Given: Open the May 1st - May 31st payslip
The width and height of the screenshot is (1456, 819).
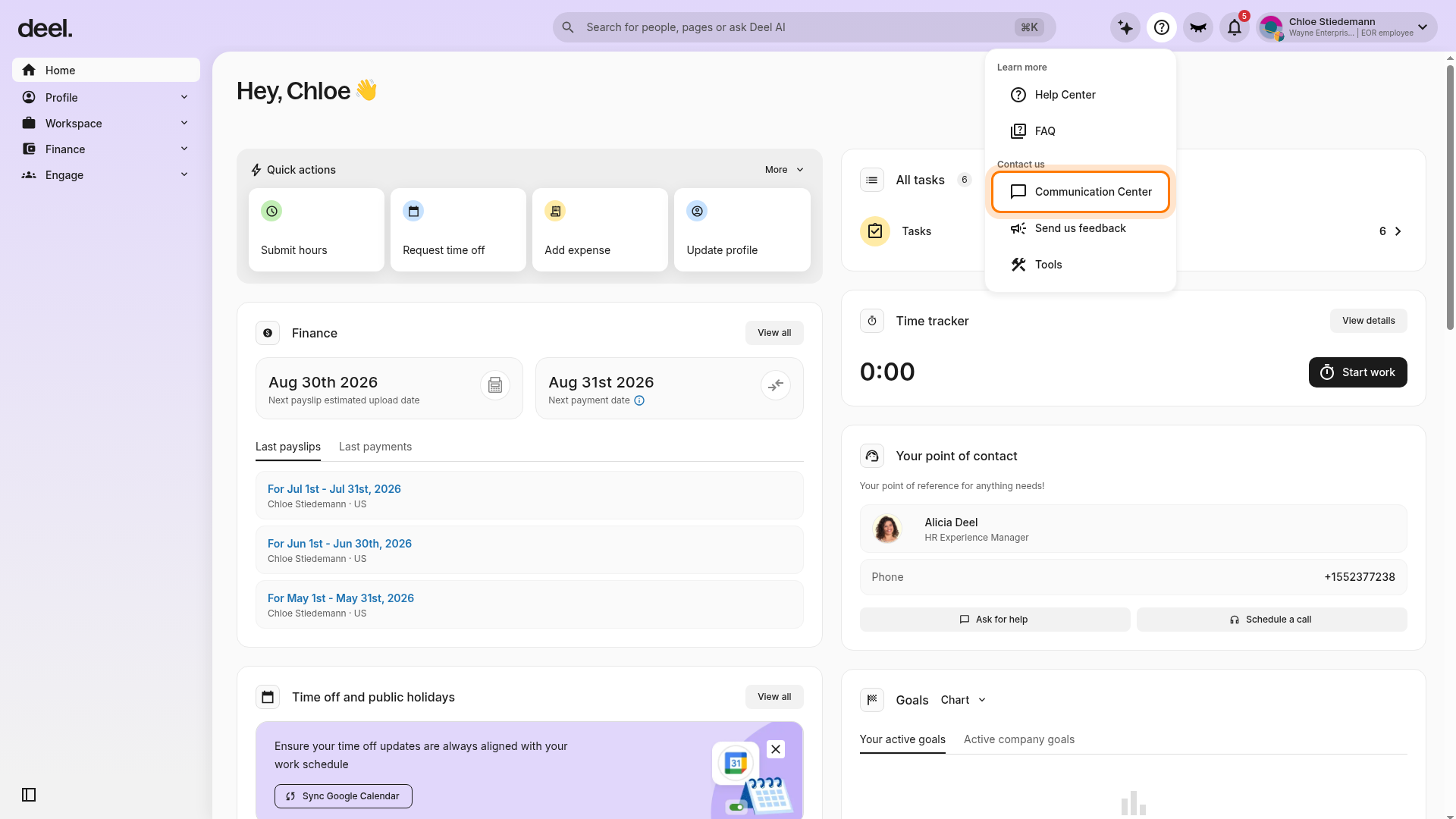Looking at the screenshot, I should tap(529, 604).
